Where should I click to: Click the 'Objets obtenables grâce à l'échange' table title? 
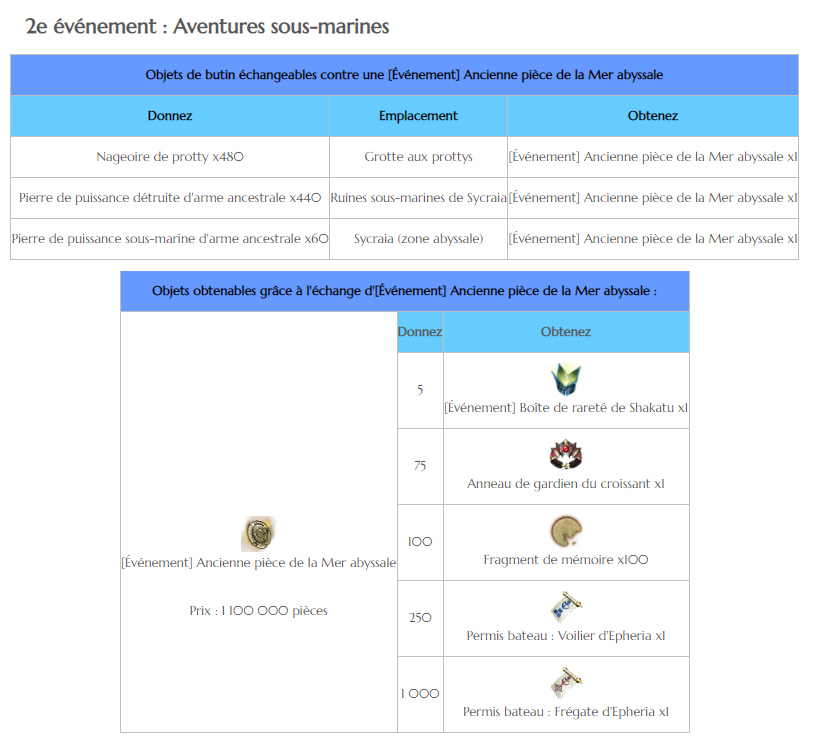[405, 291]
